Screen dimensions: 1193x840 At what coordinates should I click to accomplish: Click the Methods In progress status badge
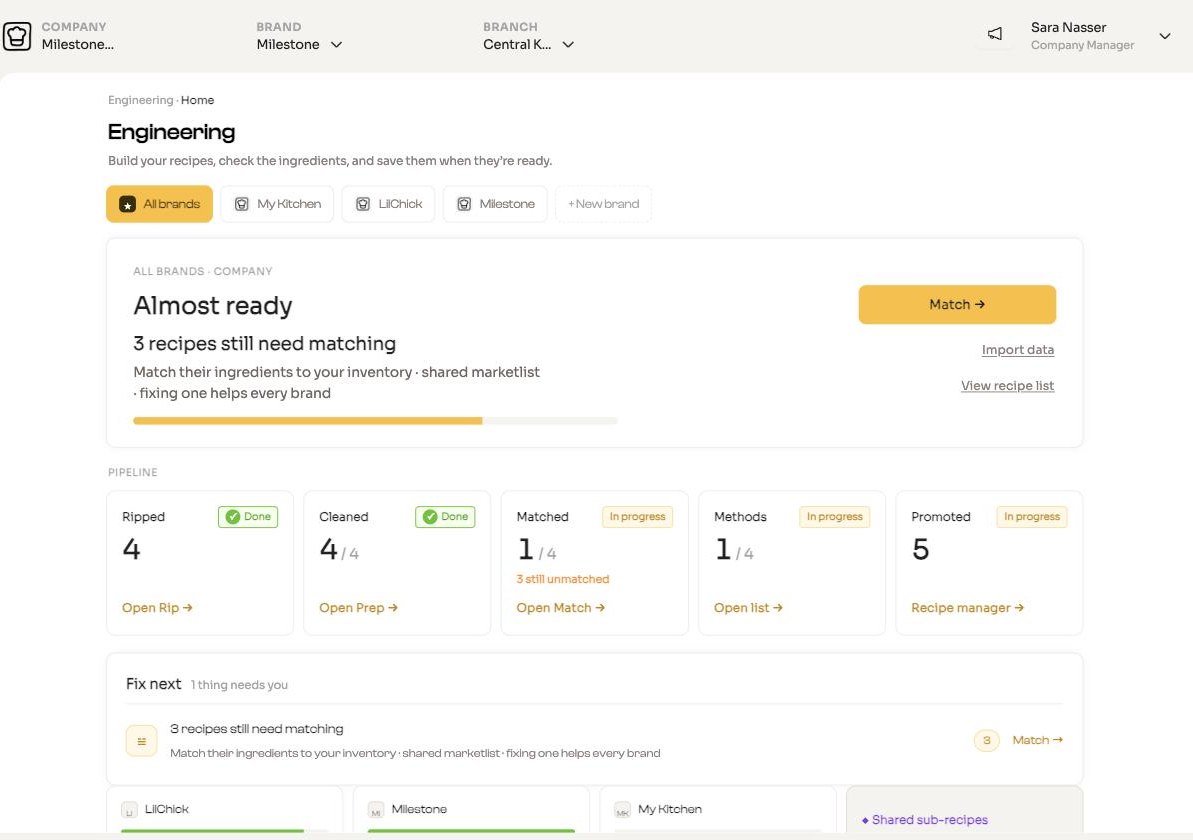835,517
